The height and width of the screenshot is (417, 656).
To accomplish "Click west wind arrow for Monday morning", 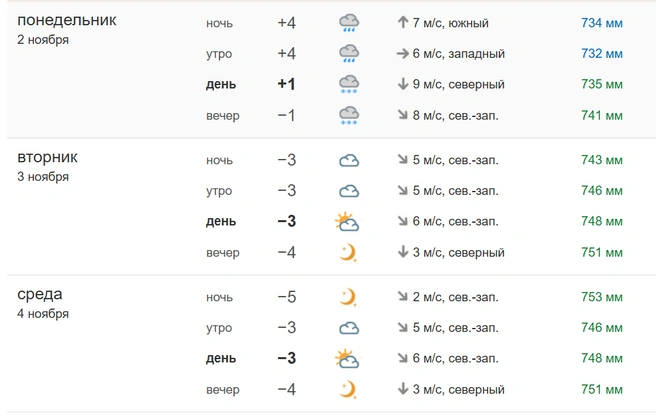I will tap(402, 54).
